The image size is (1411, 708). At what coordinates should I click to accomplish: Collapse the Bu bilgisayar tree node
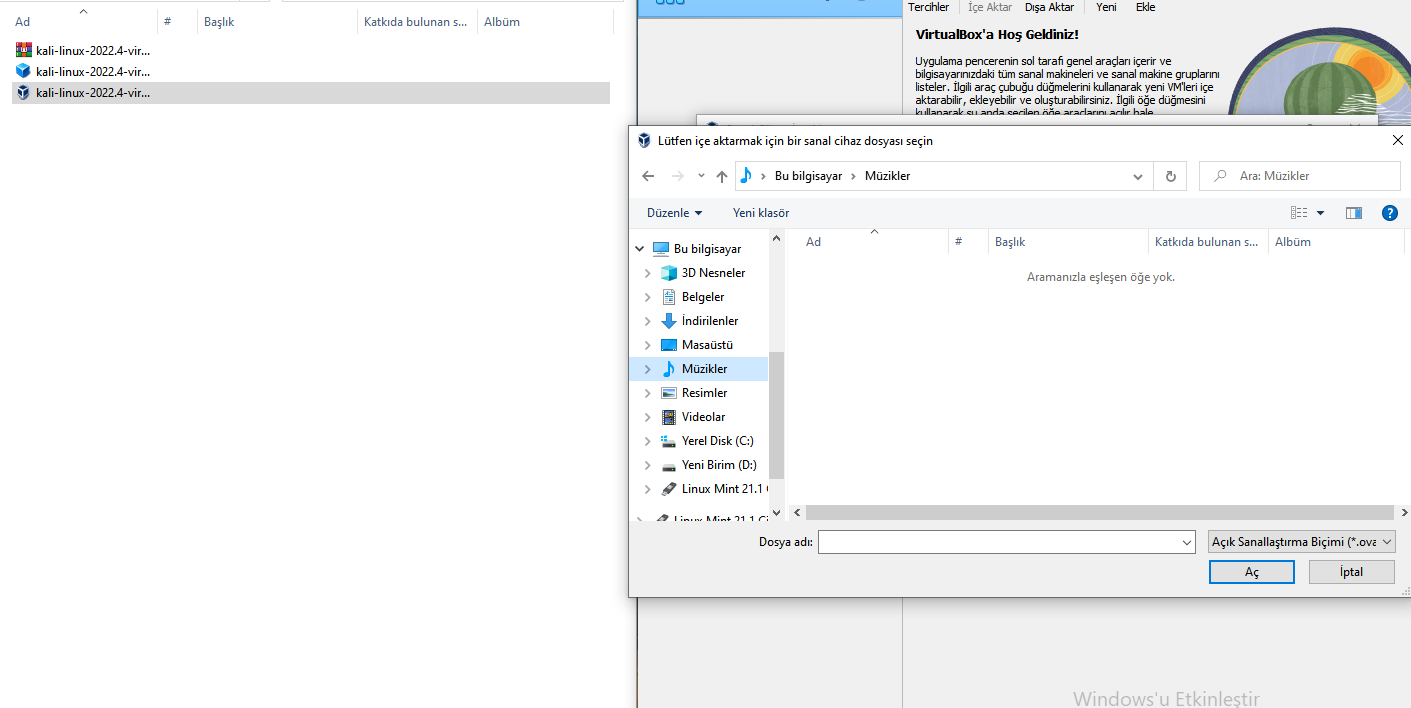coord(640,249)
